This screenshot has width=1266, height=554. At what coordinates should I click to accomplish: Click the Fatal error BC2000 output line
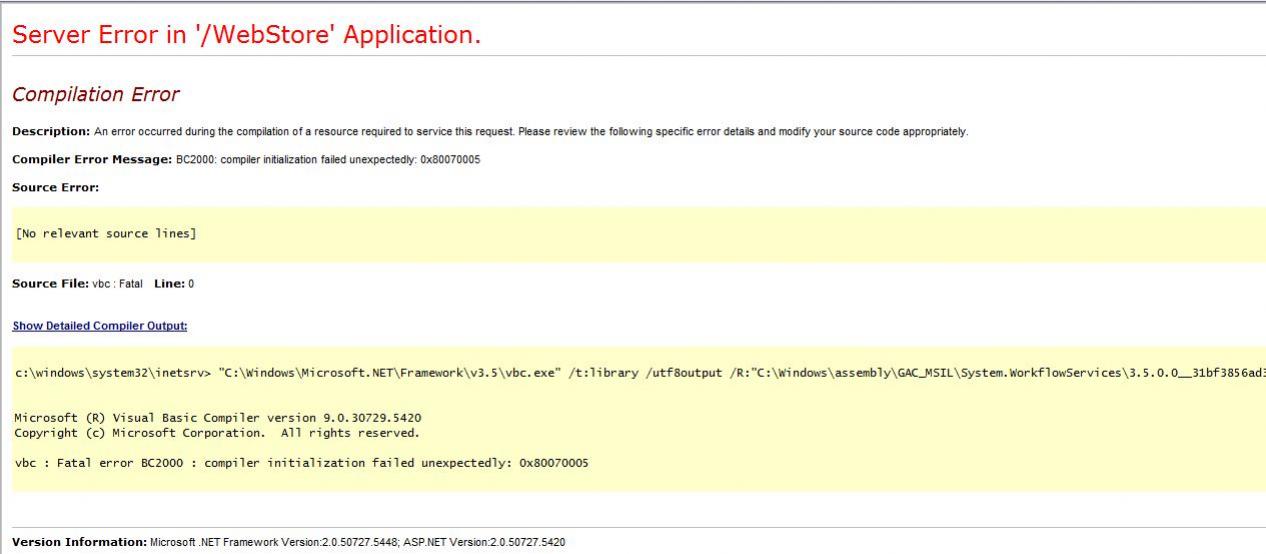(301, 463)
